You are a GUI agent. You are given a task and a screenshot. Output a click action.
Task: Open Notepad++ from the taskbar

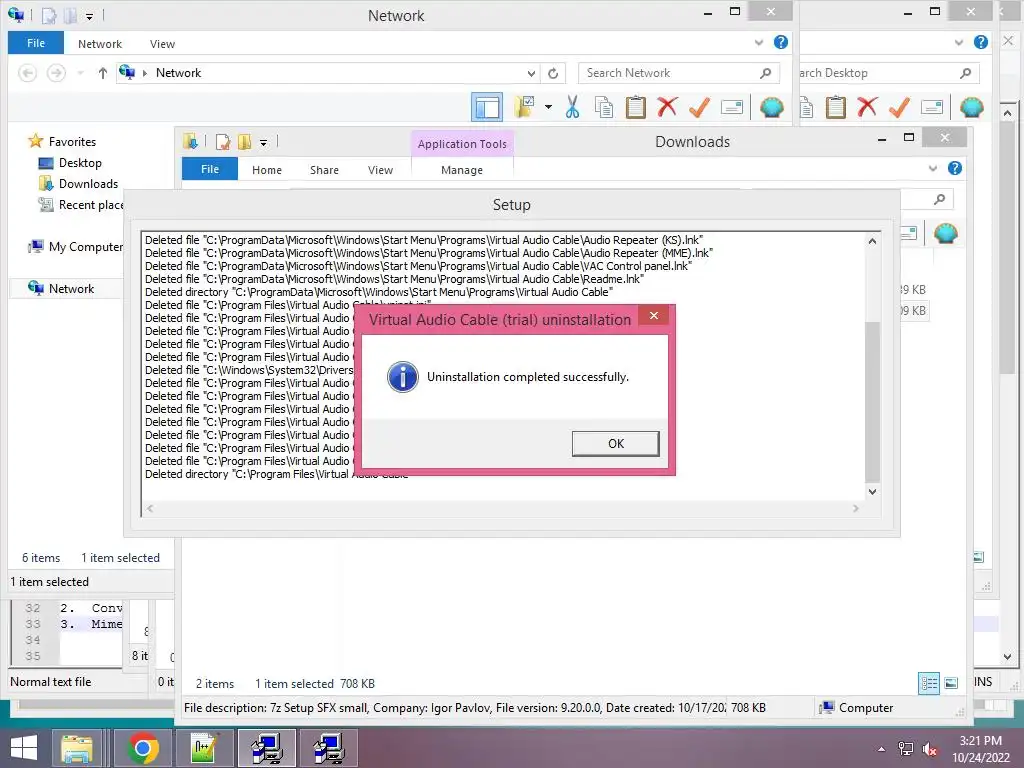(x=204, y=748)
